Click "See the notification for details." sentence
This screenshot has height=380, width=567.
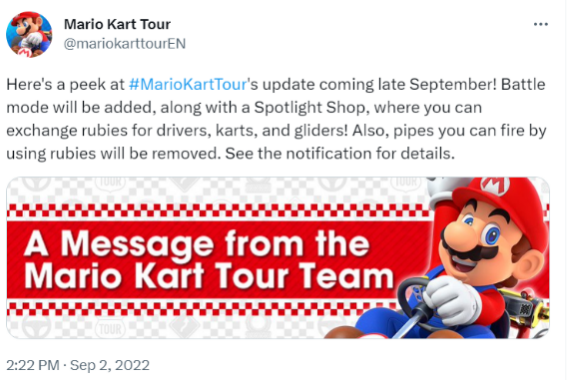click(x=340, y=154)
